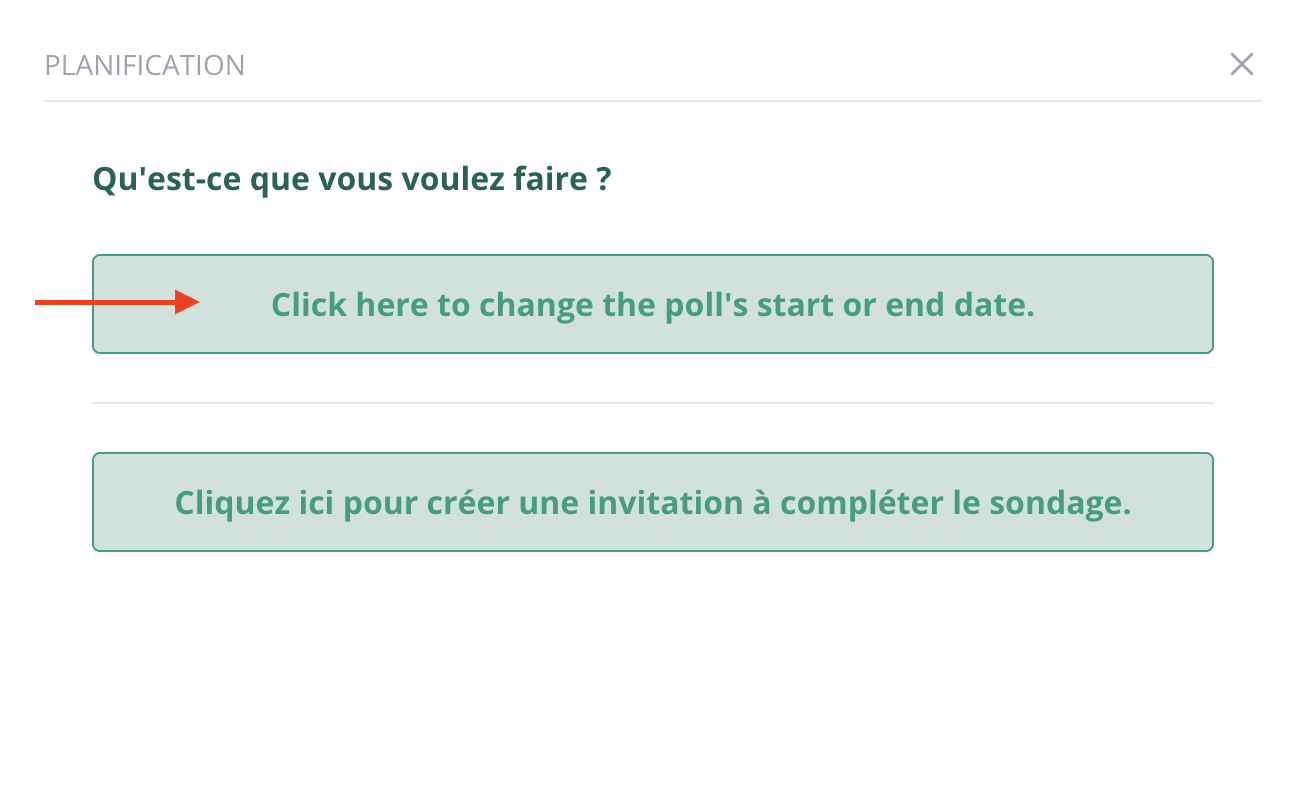This screenshot has height=804, width=1302.
Task: Select the heading 'Qu'est-ce que vous voulez faire ?'
Action: [351, 178]
